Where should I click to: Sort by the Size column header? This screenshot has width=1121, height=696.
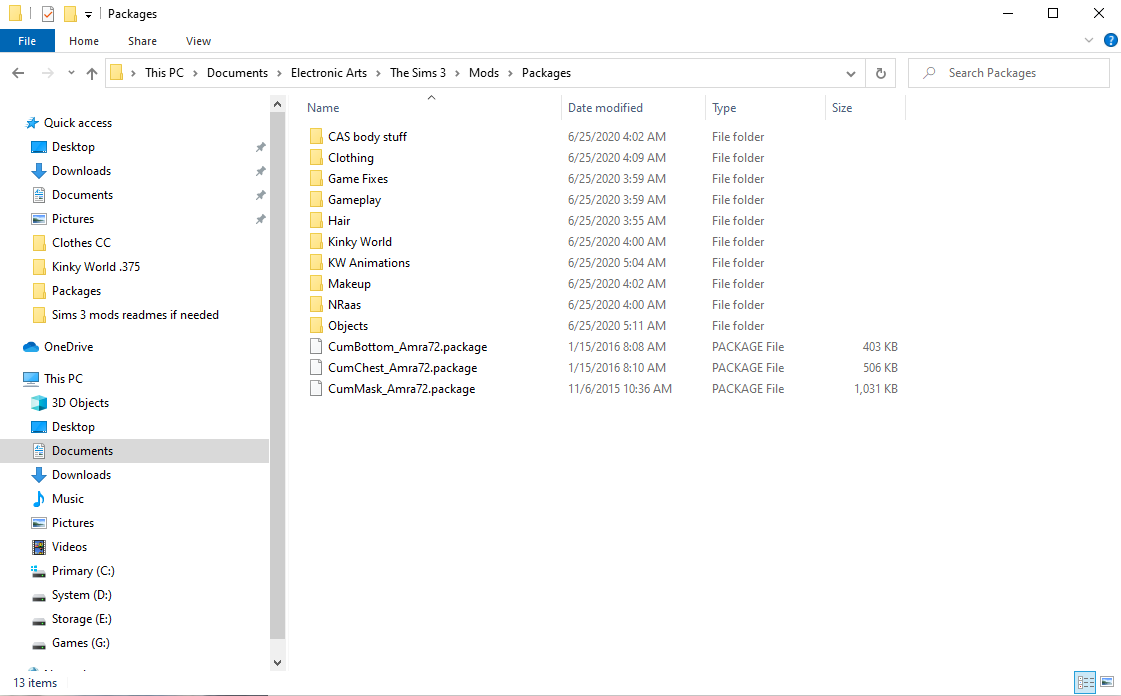[842, 108]
